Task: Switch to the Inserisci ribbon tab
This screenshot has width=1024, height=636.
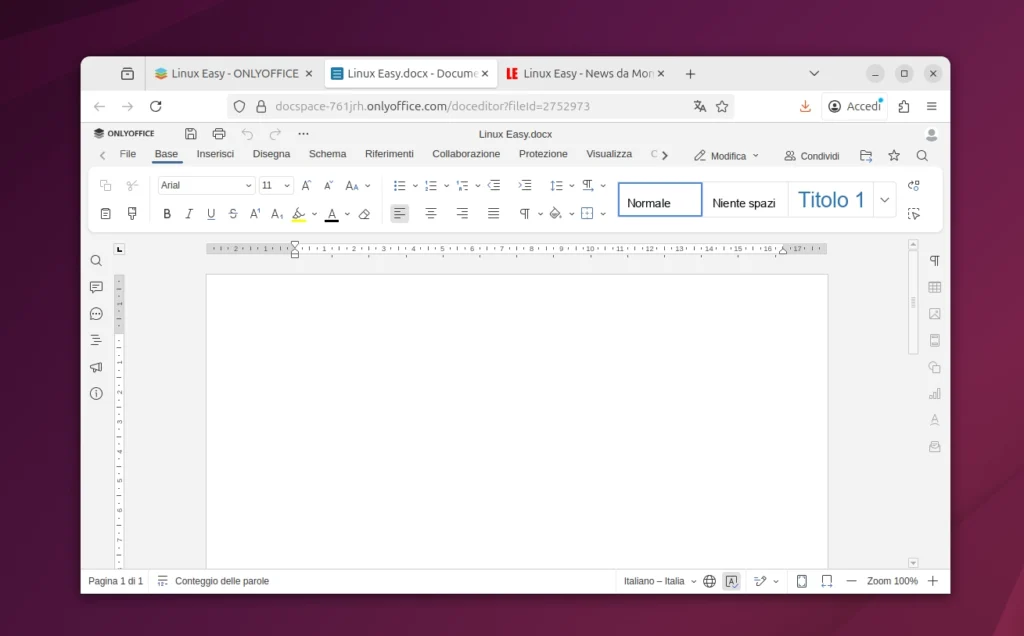Action: pyautogui.click(x=215, y=154)
